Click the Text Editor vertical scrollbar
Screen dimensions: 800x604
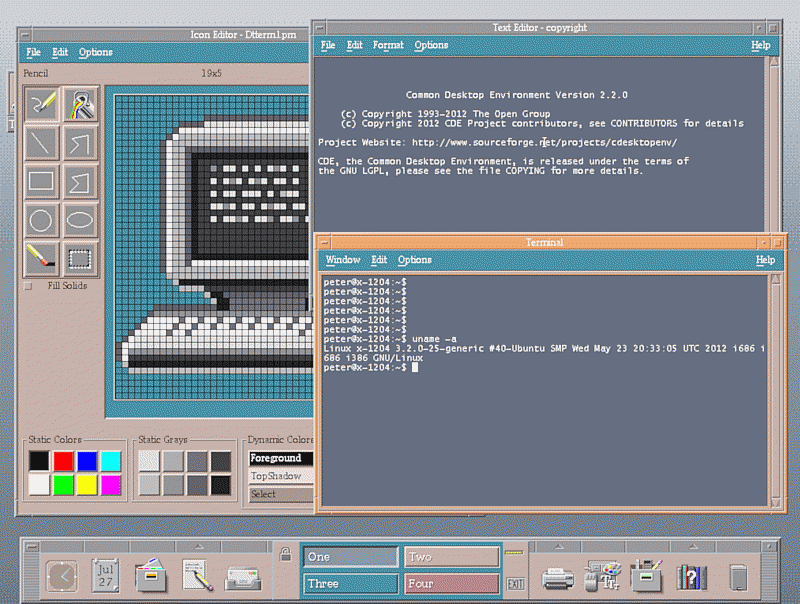(774, 144)
